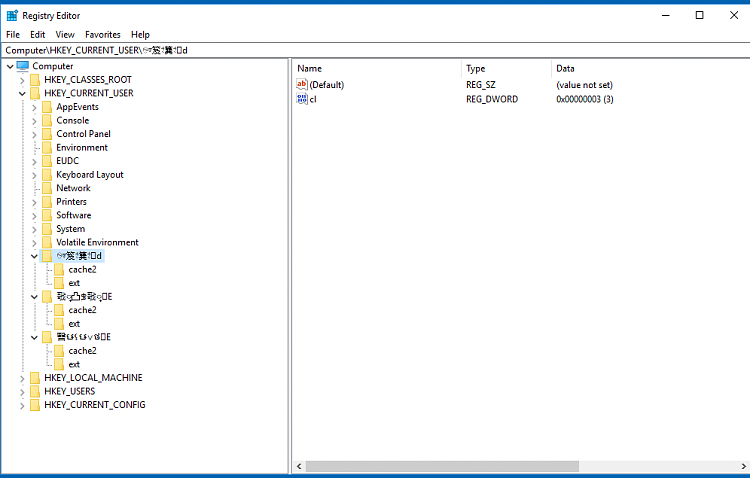Screen dimensions: 750x478
Task: Expand the EUDC key arrow
Action: [34, 161]
